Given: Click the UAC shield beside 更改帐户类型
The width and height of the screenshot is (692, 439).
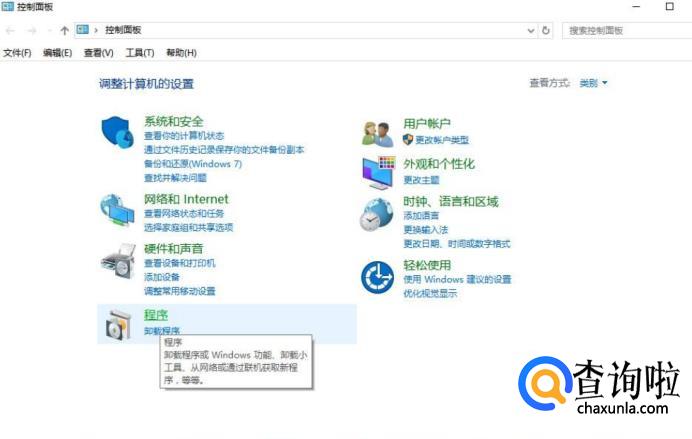Looking at the screenshot, I should pos(408,140).
